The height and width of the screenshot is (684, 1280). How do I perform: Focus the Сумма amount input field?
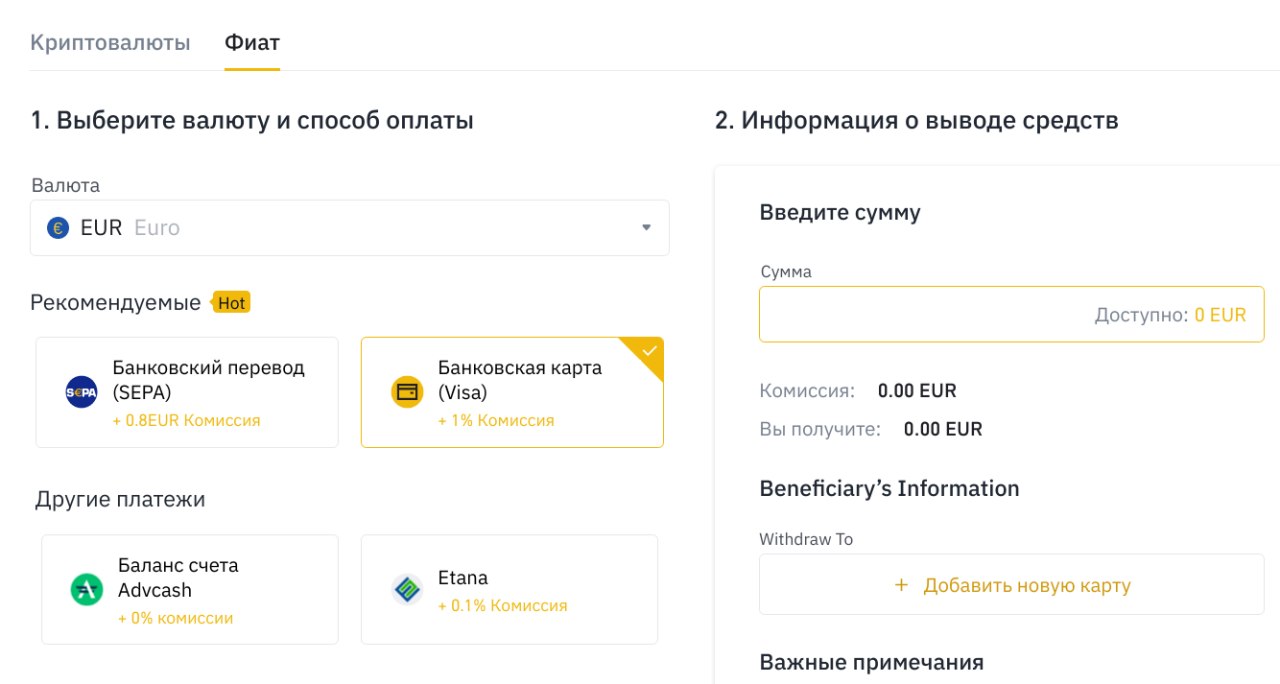point(1012,315)
